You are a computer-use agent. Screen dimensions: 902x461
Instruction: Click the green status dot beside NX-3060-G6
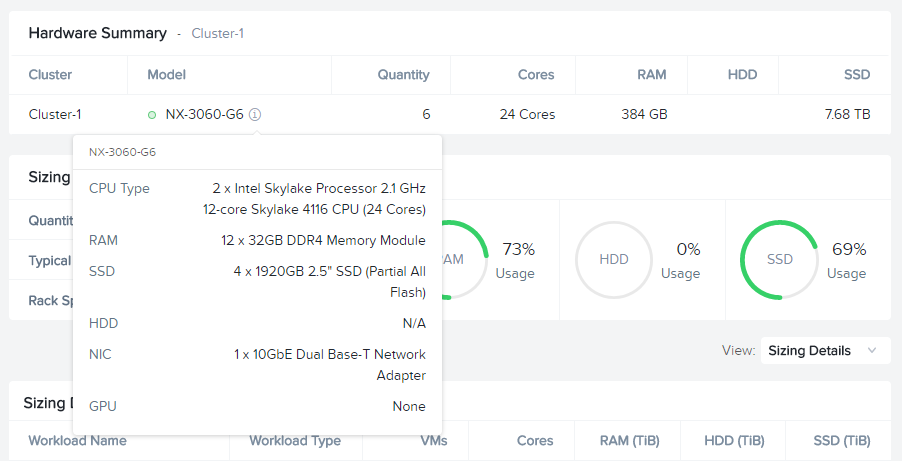point(152,115)
